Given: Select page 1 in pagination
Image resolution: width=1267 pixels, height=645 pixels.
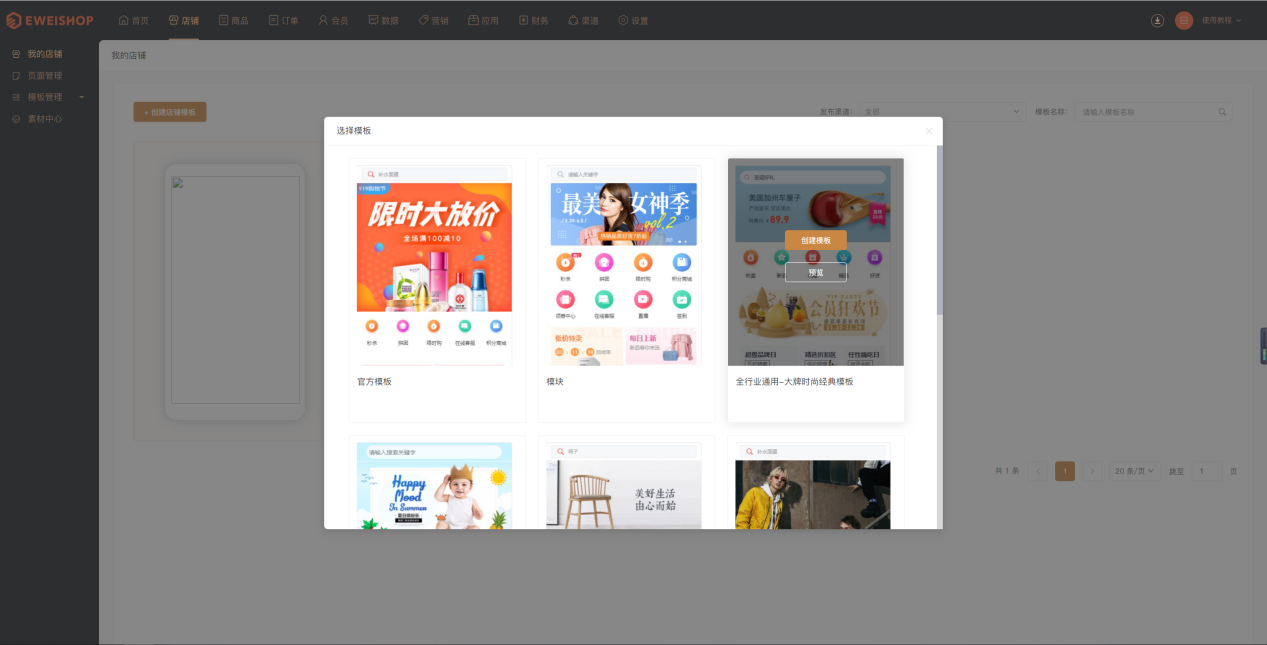Looking at the screenshot, I should [1065, 471].
